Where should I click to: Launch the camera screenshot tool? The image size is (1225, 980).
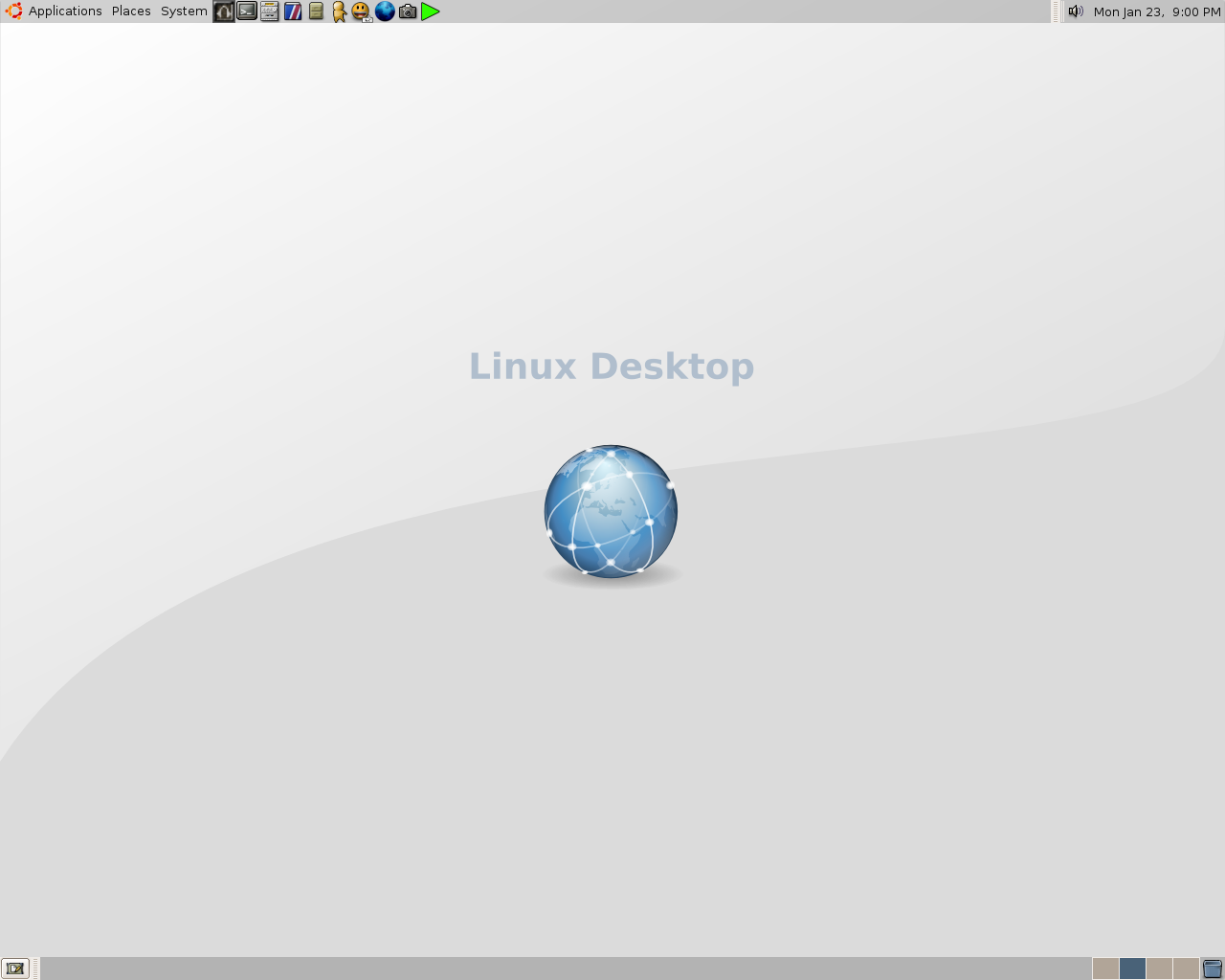click(x=408, y=11)
